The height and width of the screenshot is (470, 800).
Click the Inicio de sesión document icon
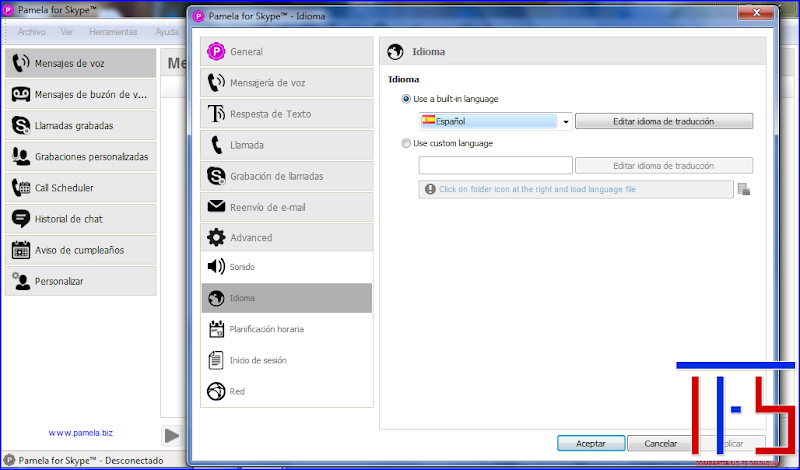tap(216, 360)
